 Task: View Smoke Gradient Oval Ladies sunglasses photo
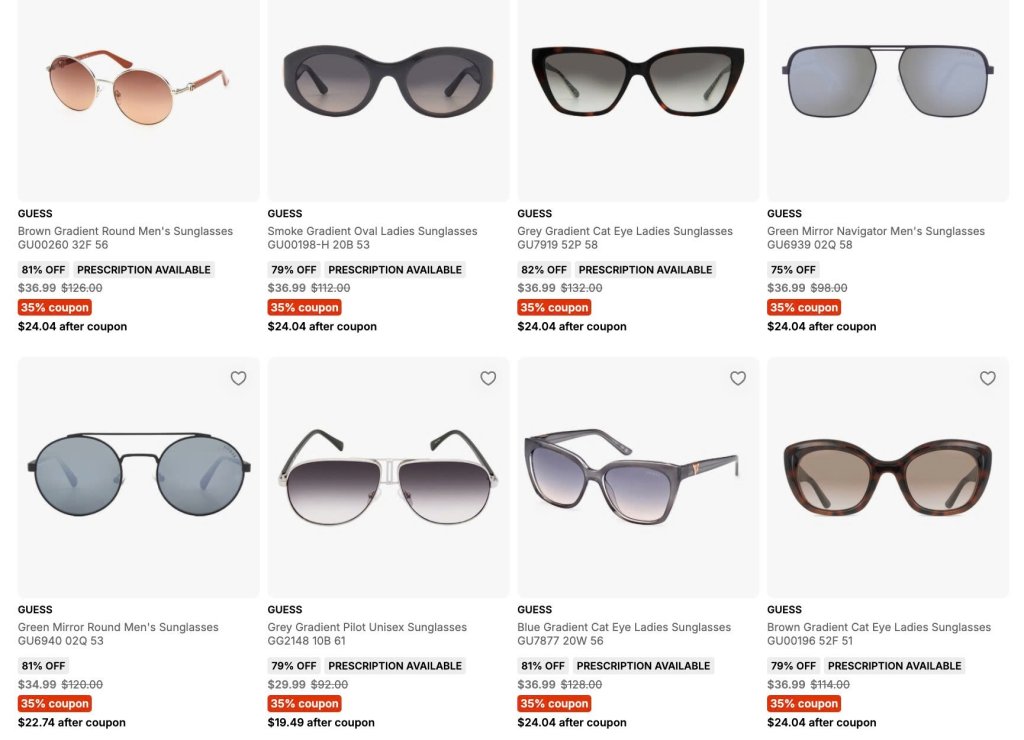[388, 100]
